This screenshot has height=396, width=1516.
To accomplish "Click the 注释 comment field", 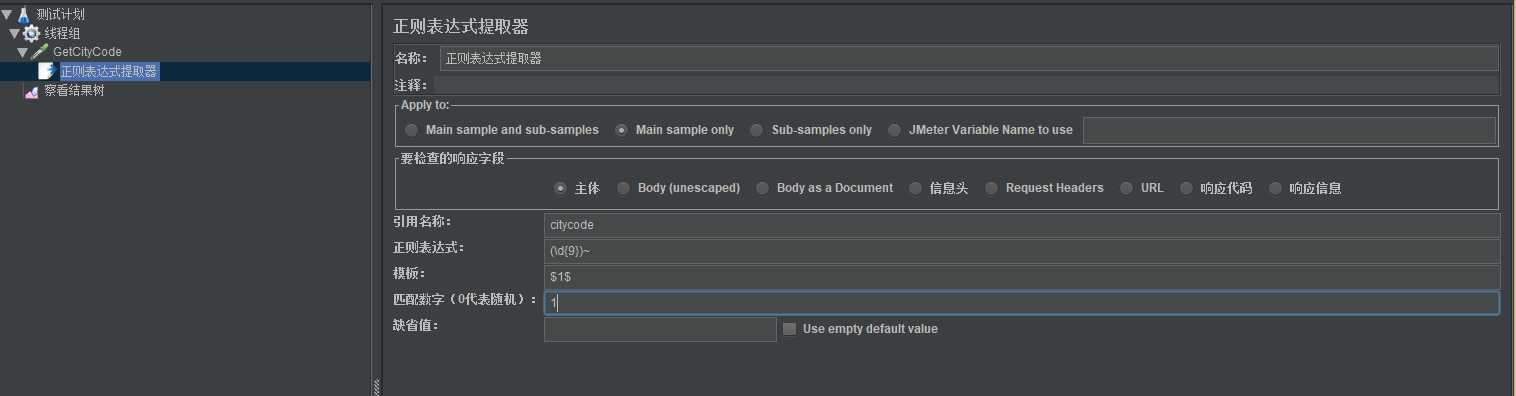I will [965, 85].
